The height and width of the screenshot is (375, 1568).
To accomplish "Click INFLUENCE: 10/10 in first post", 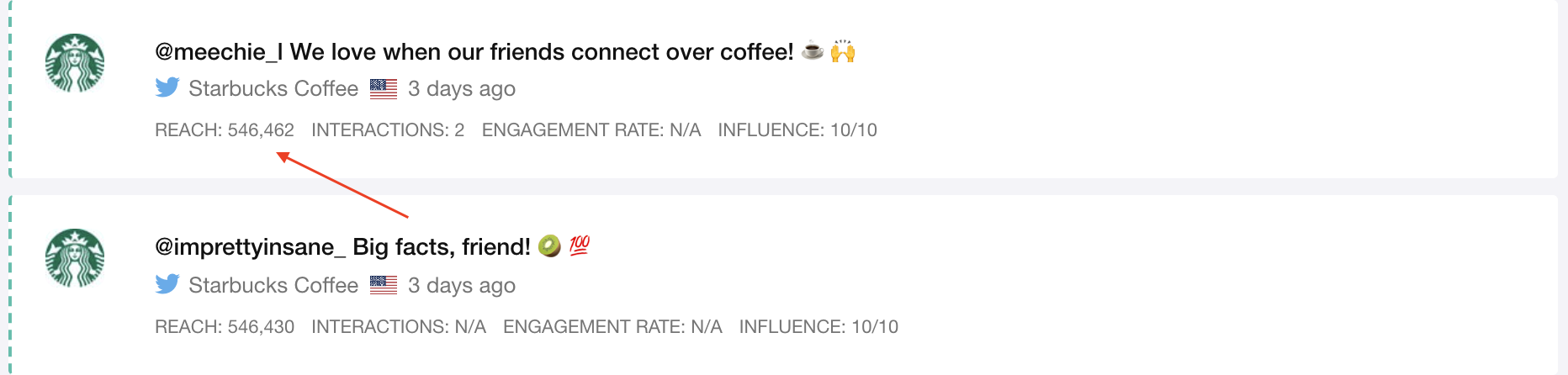I will pyautogui.click(x=797, y=130).
